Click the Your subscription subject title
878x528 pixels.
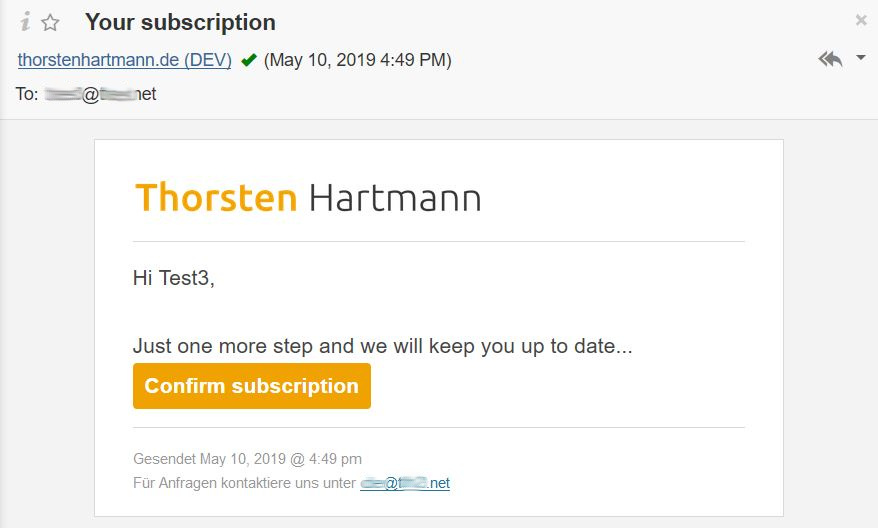click(180, 22)
